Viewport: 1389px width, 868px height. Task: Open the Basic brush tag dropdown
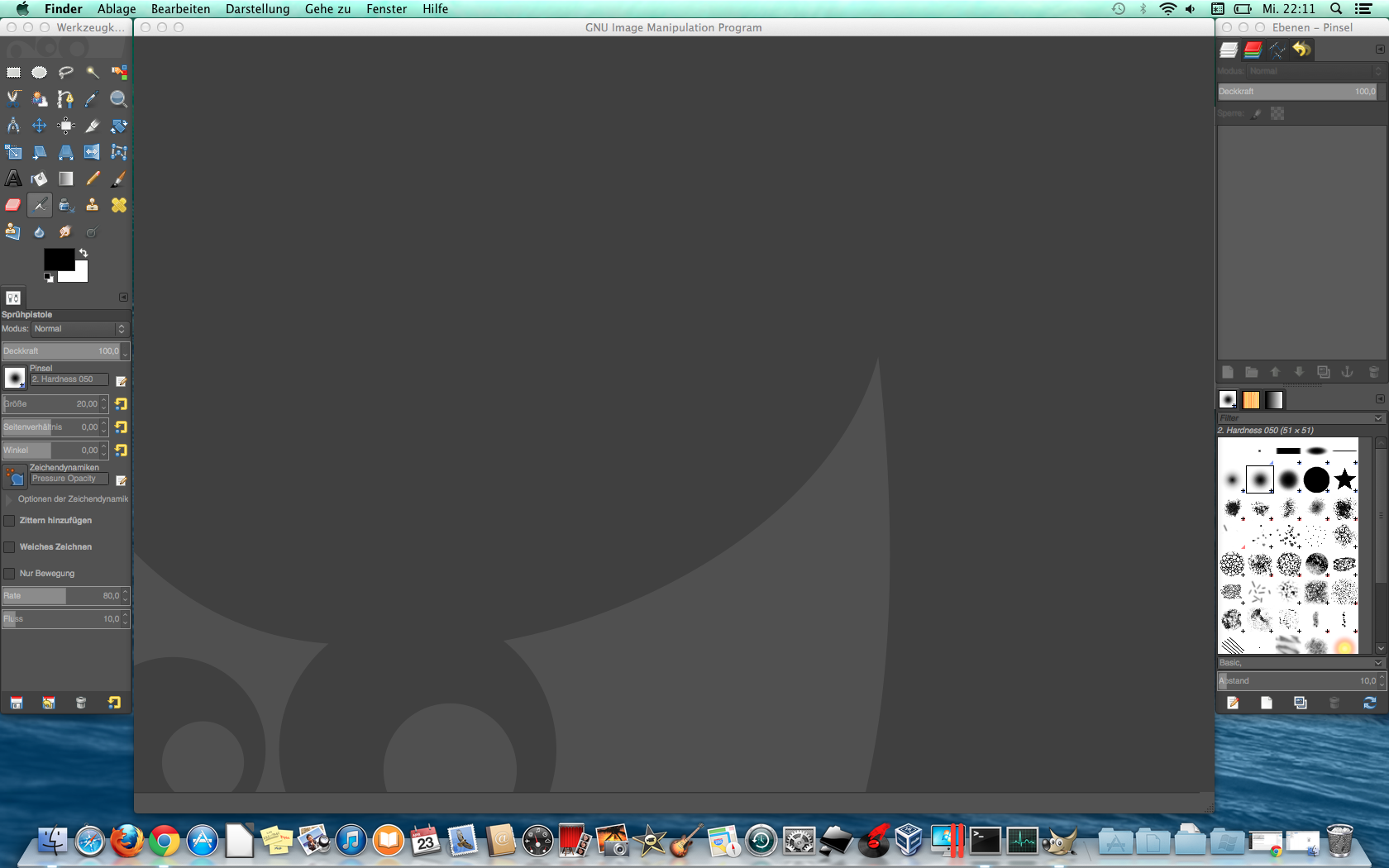pos(1300,663)
